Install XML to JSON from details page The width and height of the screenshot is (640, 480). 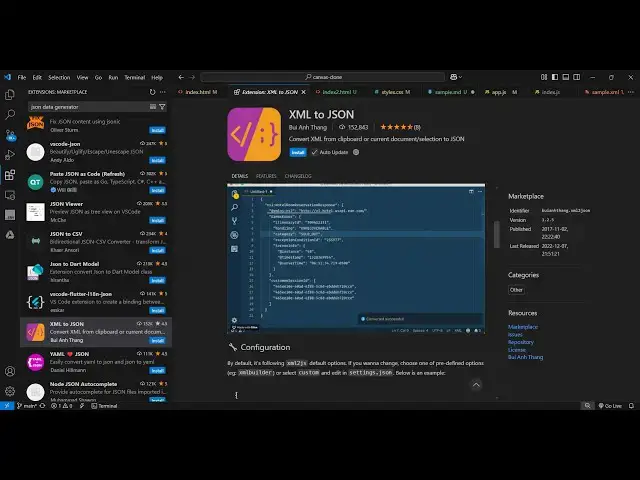(x=298, y=152)
